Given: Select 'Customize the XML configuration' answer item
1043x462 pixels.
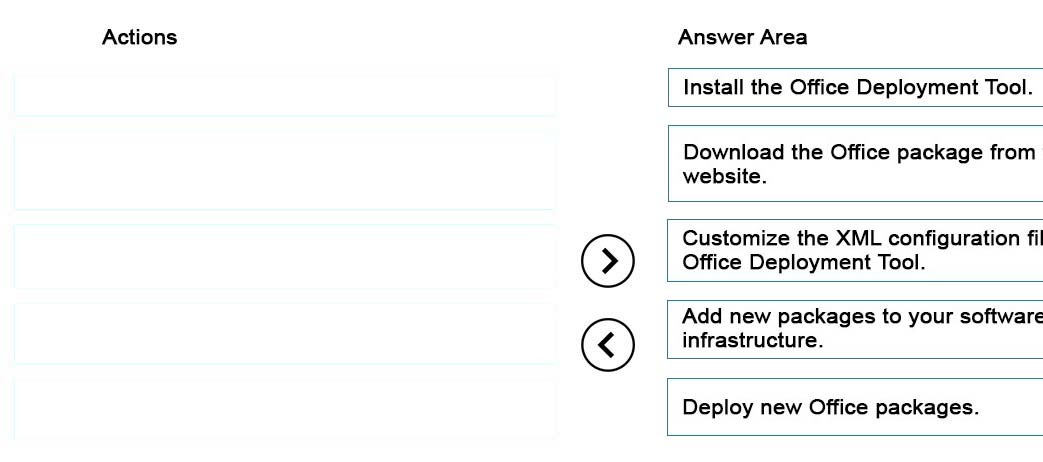Looking at the screenshot, I should pos(855,250).
